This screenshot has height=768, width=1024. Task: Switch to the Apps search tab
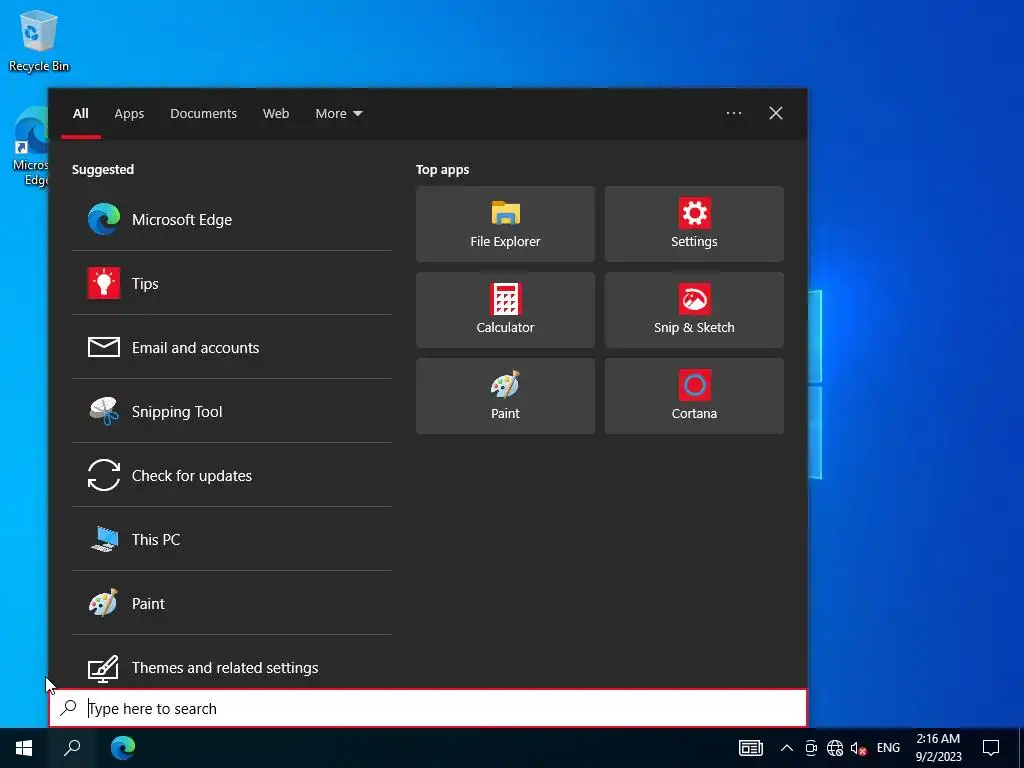(129, 114)
